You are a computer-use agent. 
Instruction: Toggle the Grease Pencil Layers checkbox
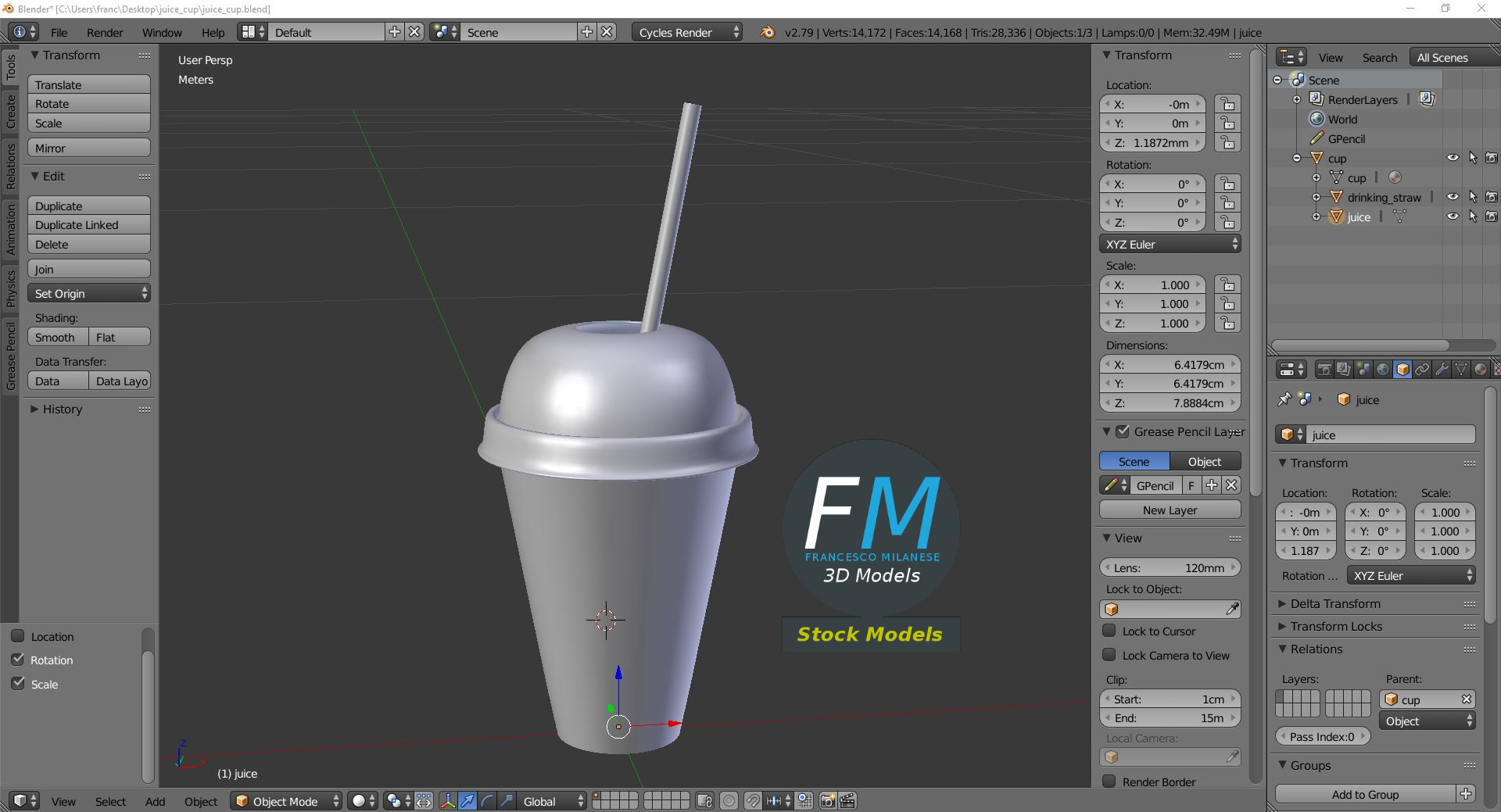[1123, 431]
